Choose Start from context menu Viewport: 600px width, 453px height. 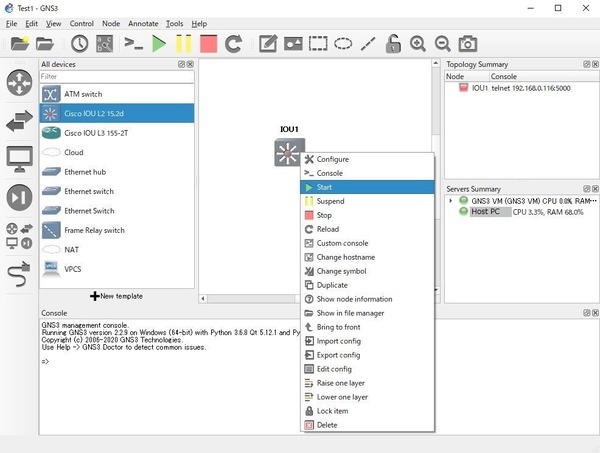click(367, 187)
